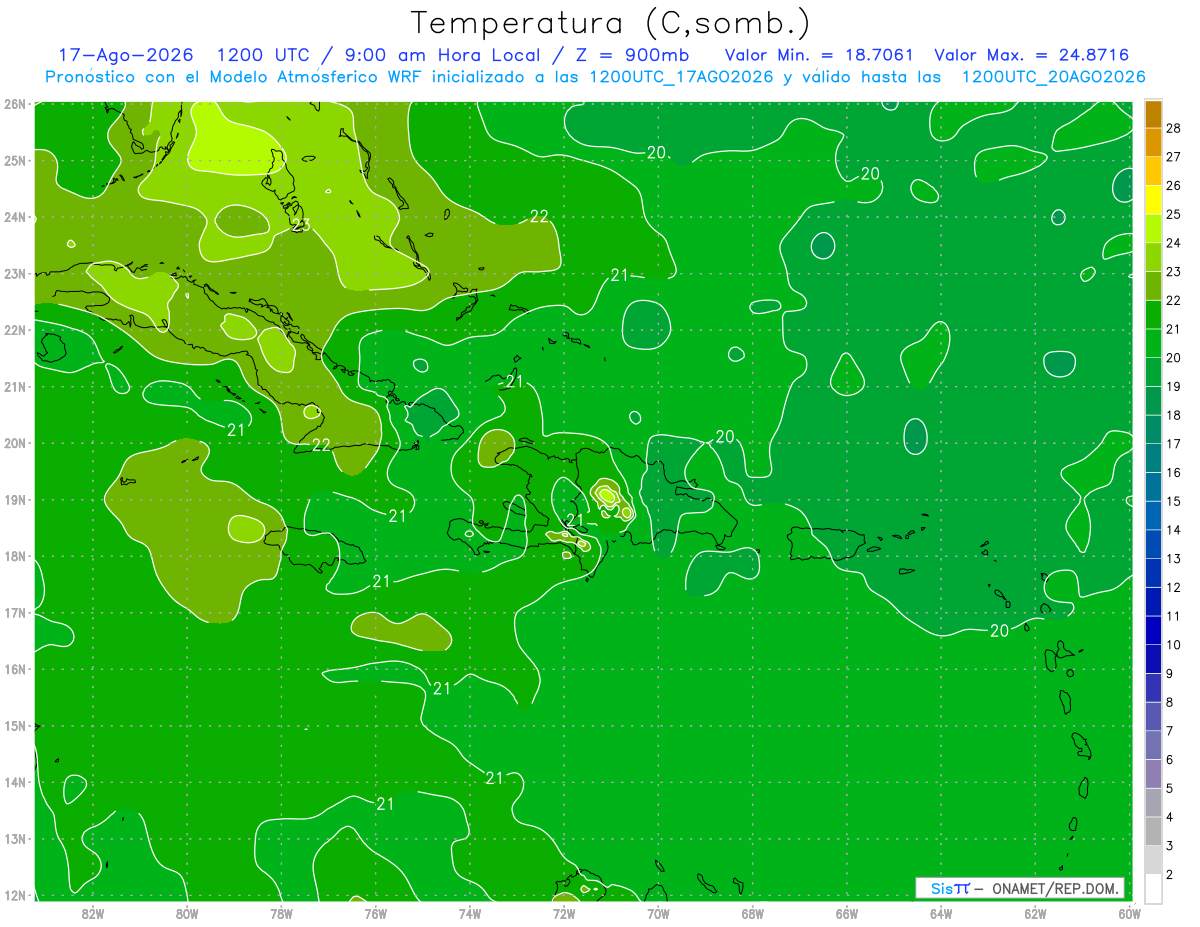Click the "18N" latitude label

point(14,556)
